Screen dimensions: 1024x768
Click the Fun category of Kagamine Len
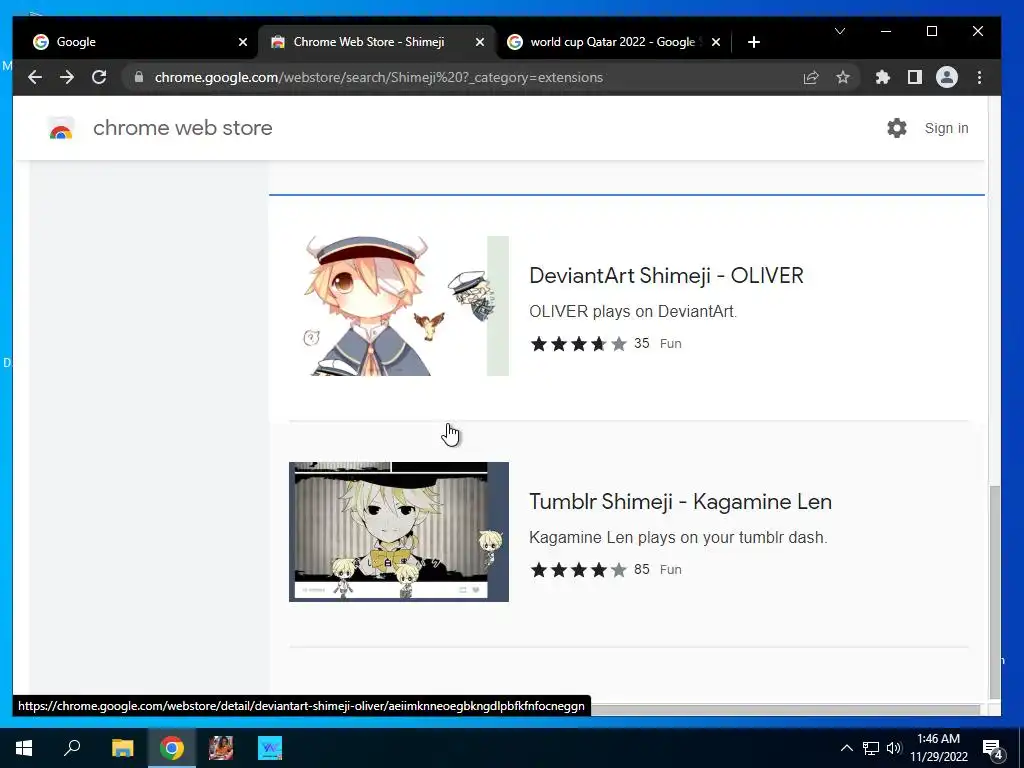point(671,569)
